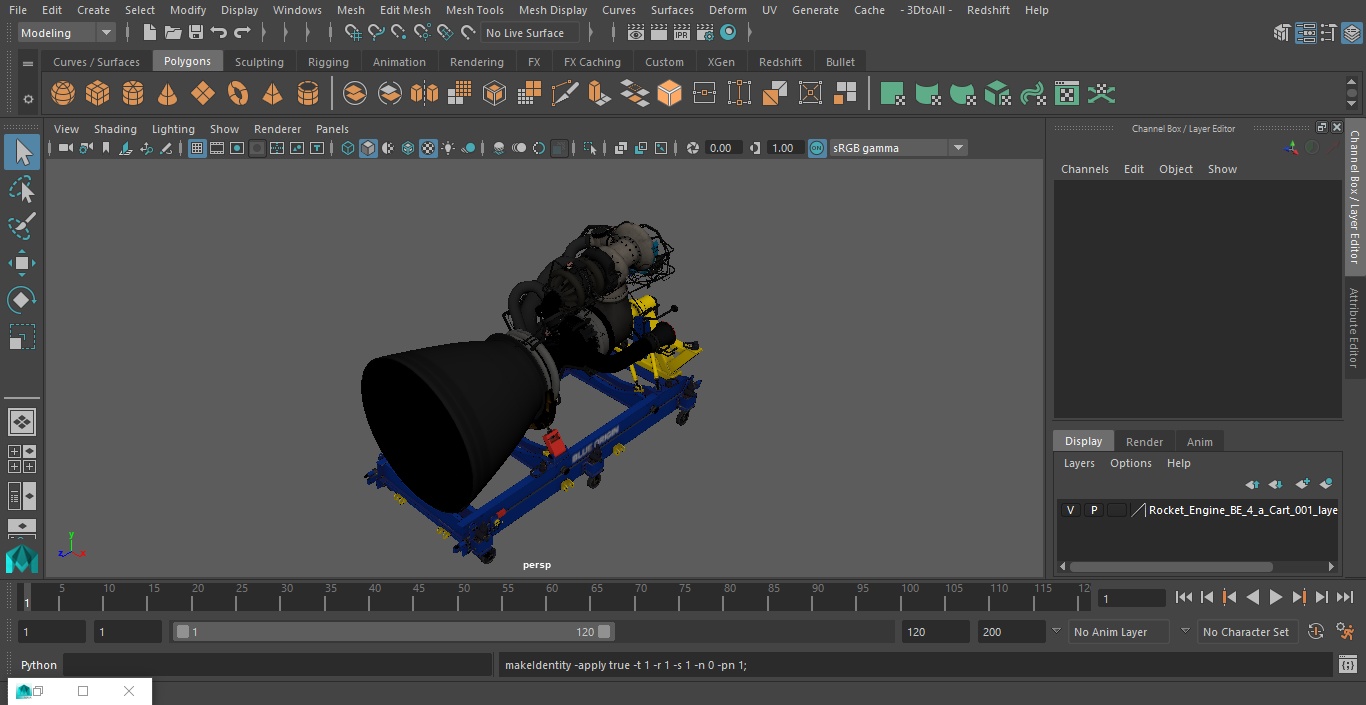Click frame 60 on the time slider
1366x705 pixels.
click(552, 597)
